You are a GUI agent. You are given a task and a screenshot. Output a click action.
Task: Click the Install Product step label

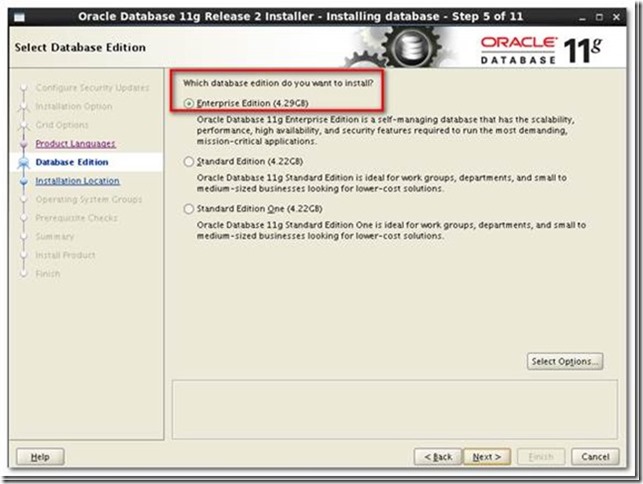(x=65, y=255)
